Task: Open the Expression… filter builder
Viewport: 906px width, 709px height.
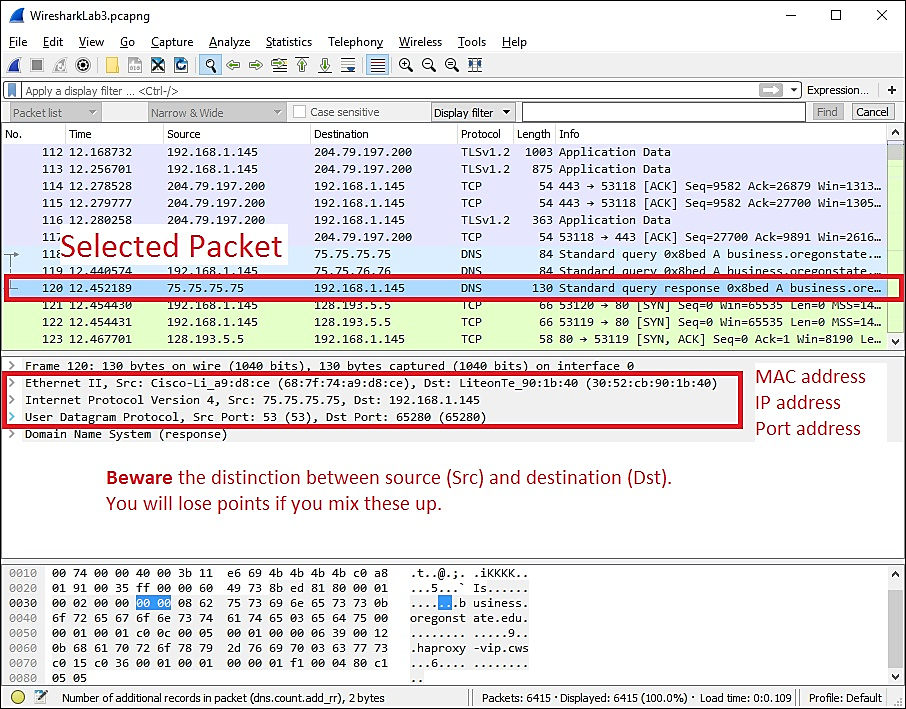Action: [x=838, y=90]
